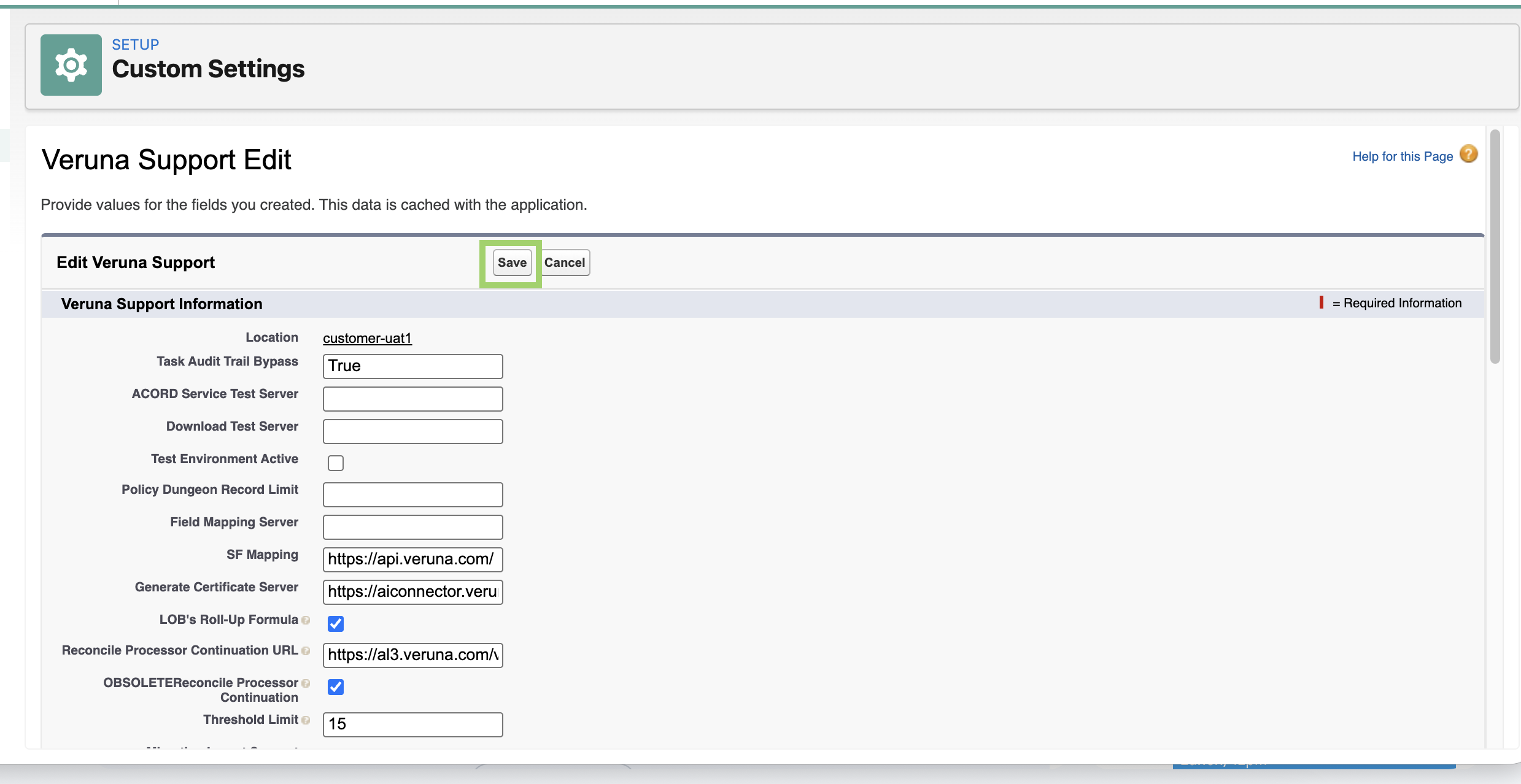1521x784 pixels.
Task: Enable the Test Environment Active checkbox
Action: pos(336,463)
